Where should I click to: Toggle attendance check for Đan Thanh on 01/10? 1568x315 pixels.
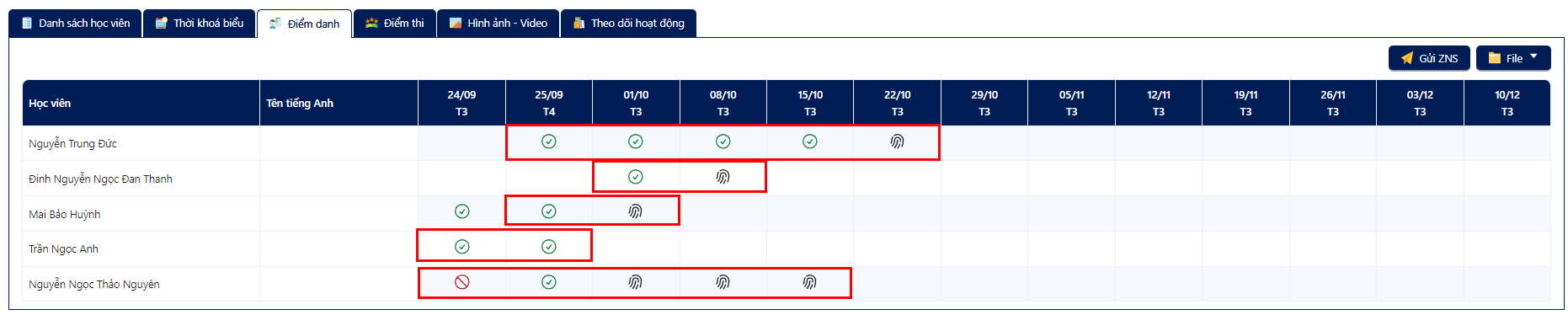click(x=636, y=177)
